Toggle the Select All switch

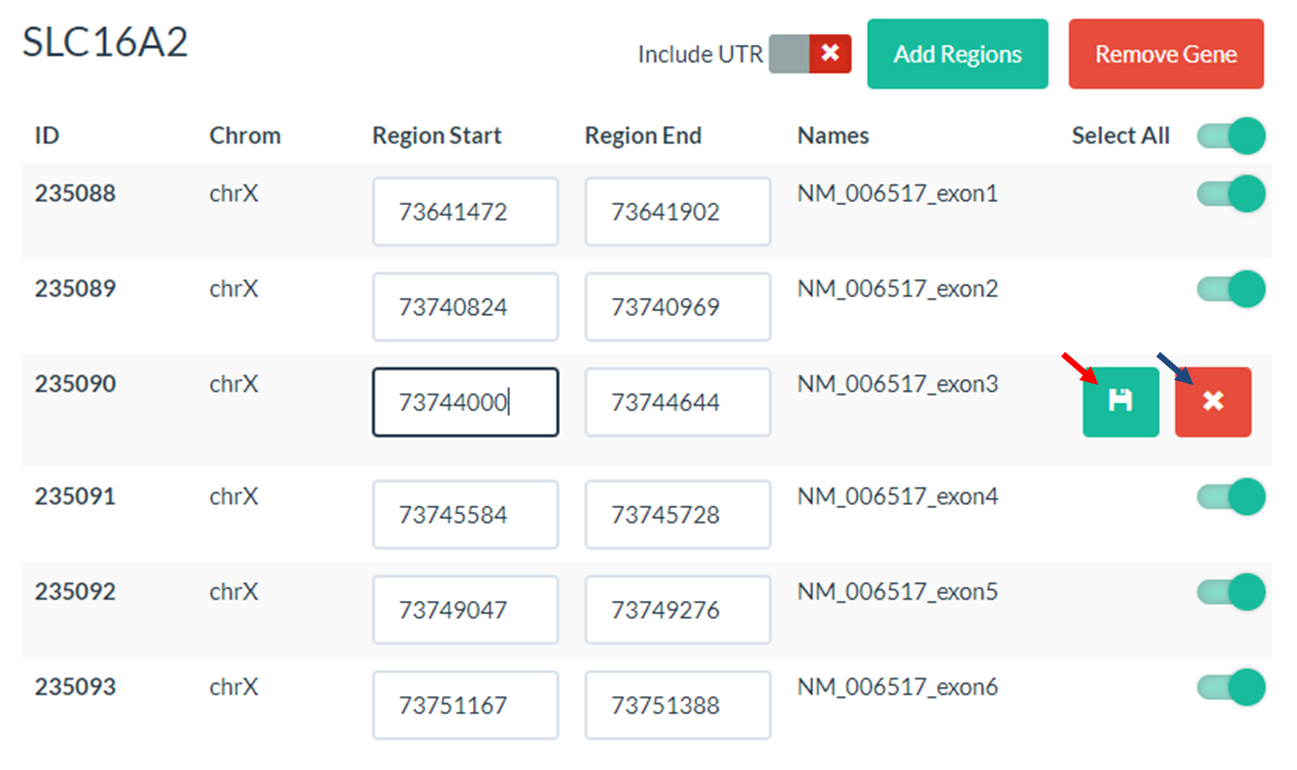coord(1231,136)
